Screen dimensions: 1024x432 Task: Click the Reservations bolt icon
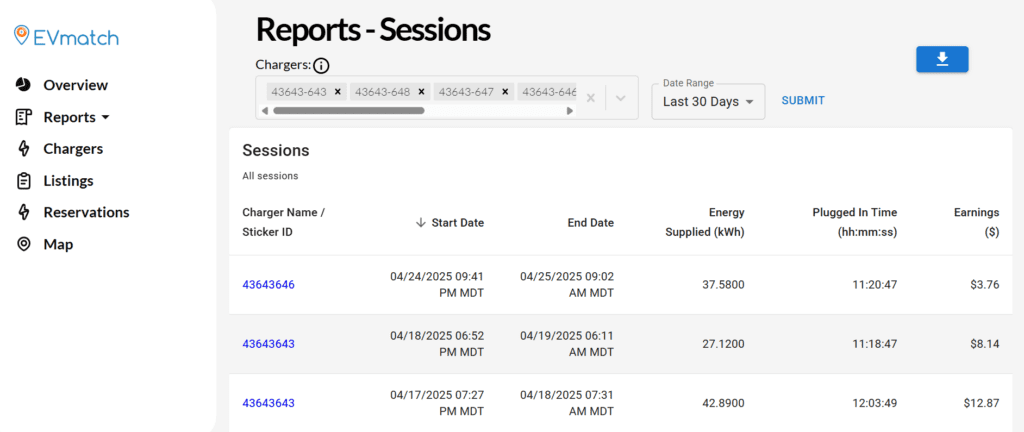[x=23, y=212]
